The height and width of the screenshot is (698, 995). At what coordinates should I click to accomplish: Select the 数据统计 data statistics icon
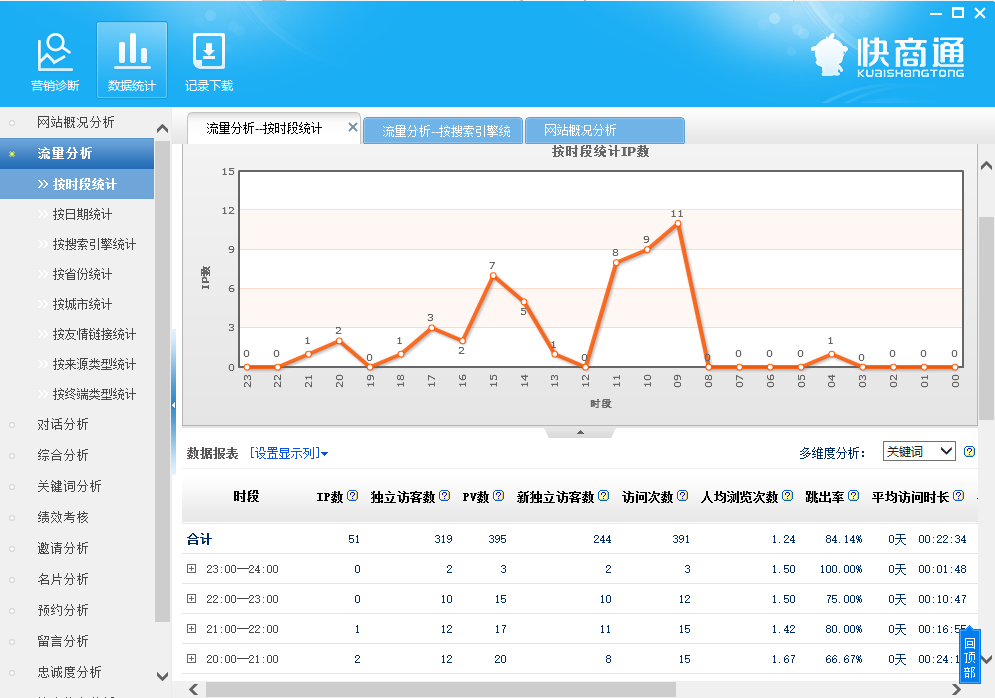[x=131, y=61]
